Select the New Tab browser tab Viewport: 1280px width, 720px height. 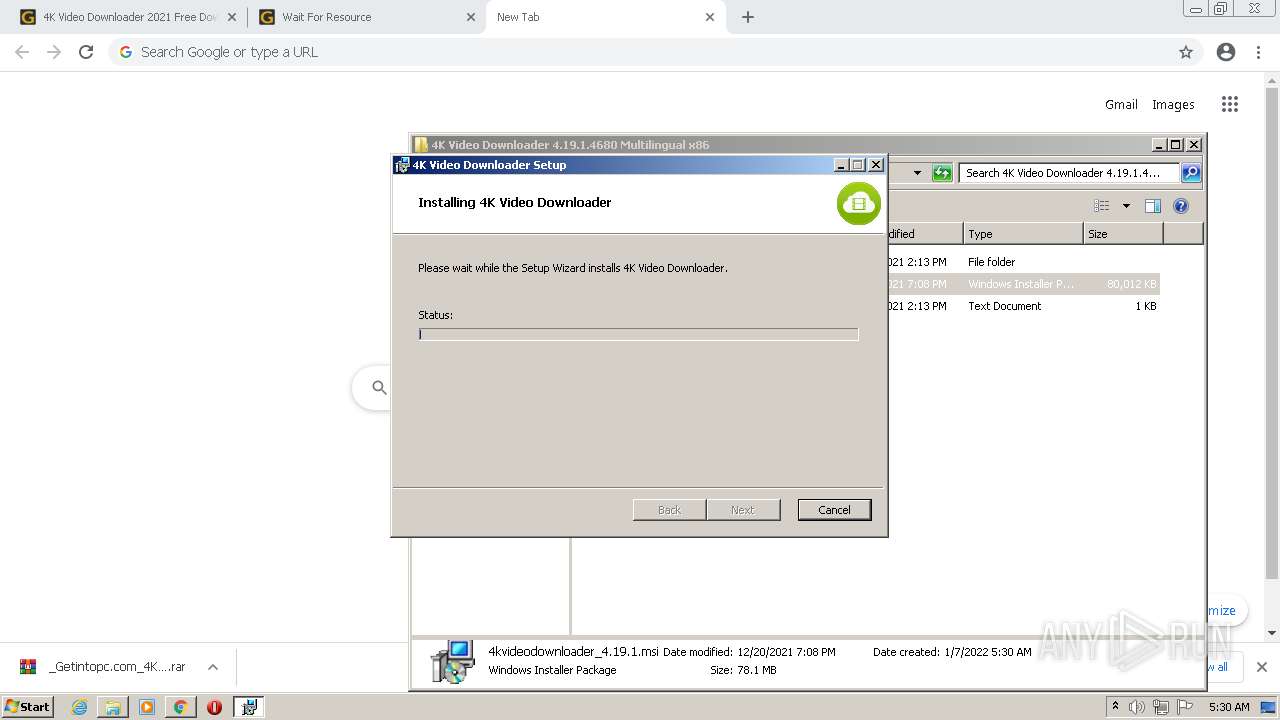coord(604,17)
